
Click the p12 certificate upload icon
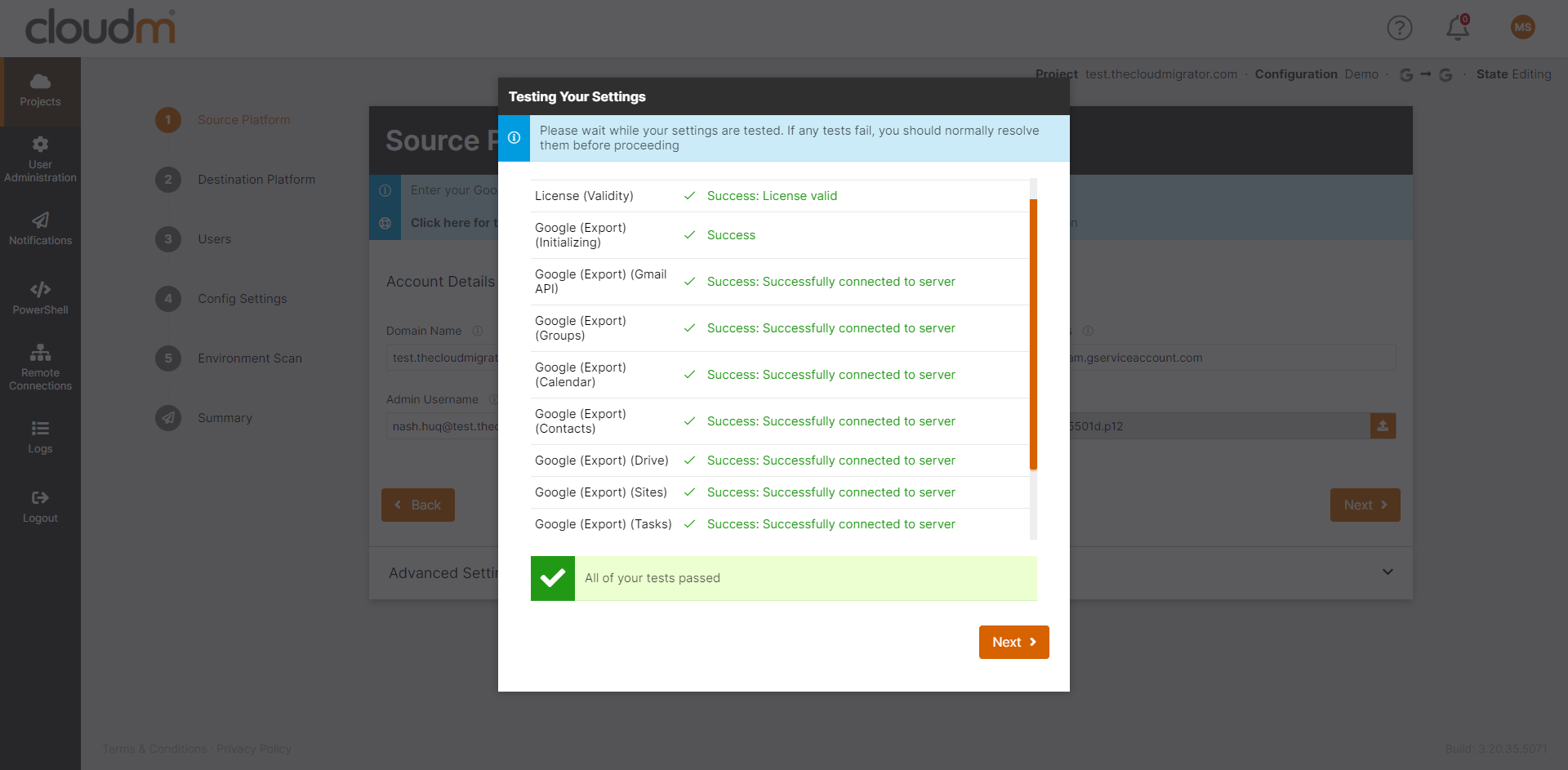coord(1383,425)
